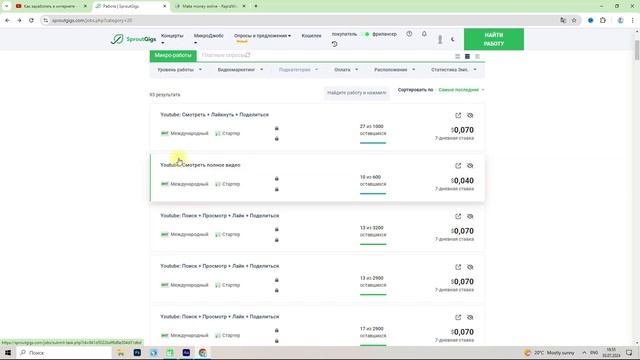The width and height of the screenshot is (640, 360).
Task: Focus the job search by name field
Action: pyautogui.click(x=357, y=93)
